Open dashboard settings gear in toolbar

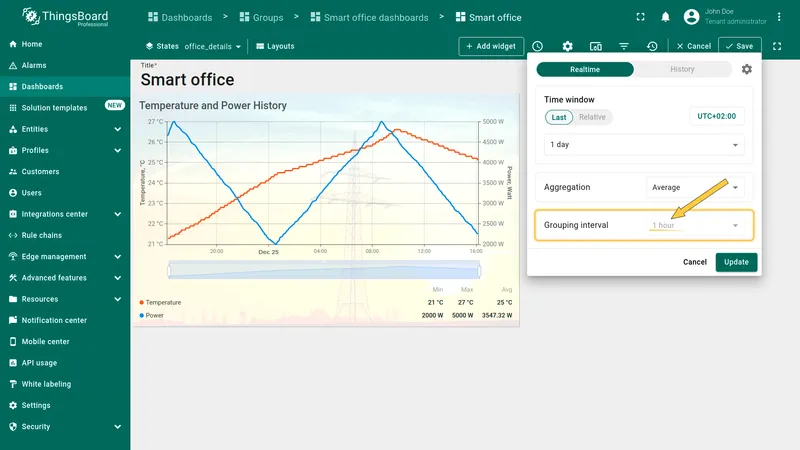567,46
